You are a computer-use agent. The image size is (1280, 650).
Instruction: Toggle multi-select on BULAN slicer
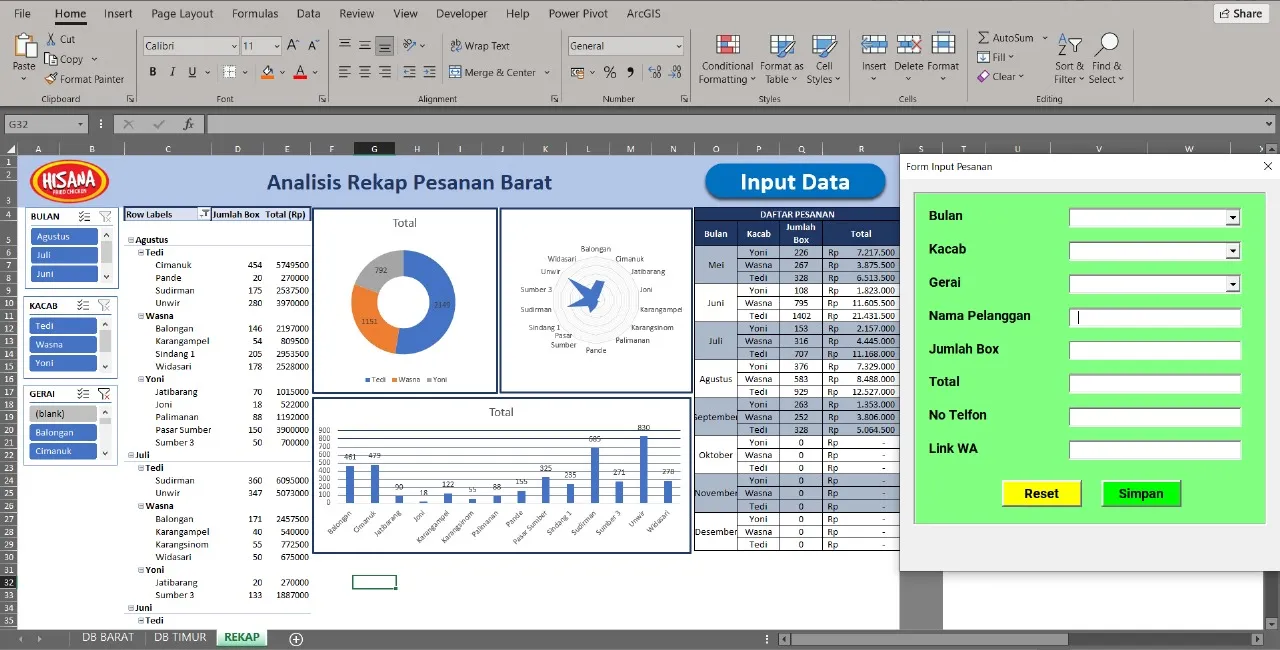pos(85,216)
